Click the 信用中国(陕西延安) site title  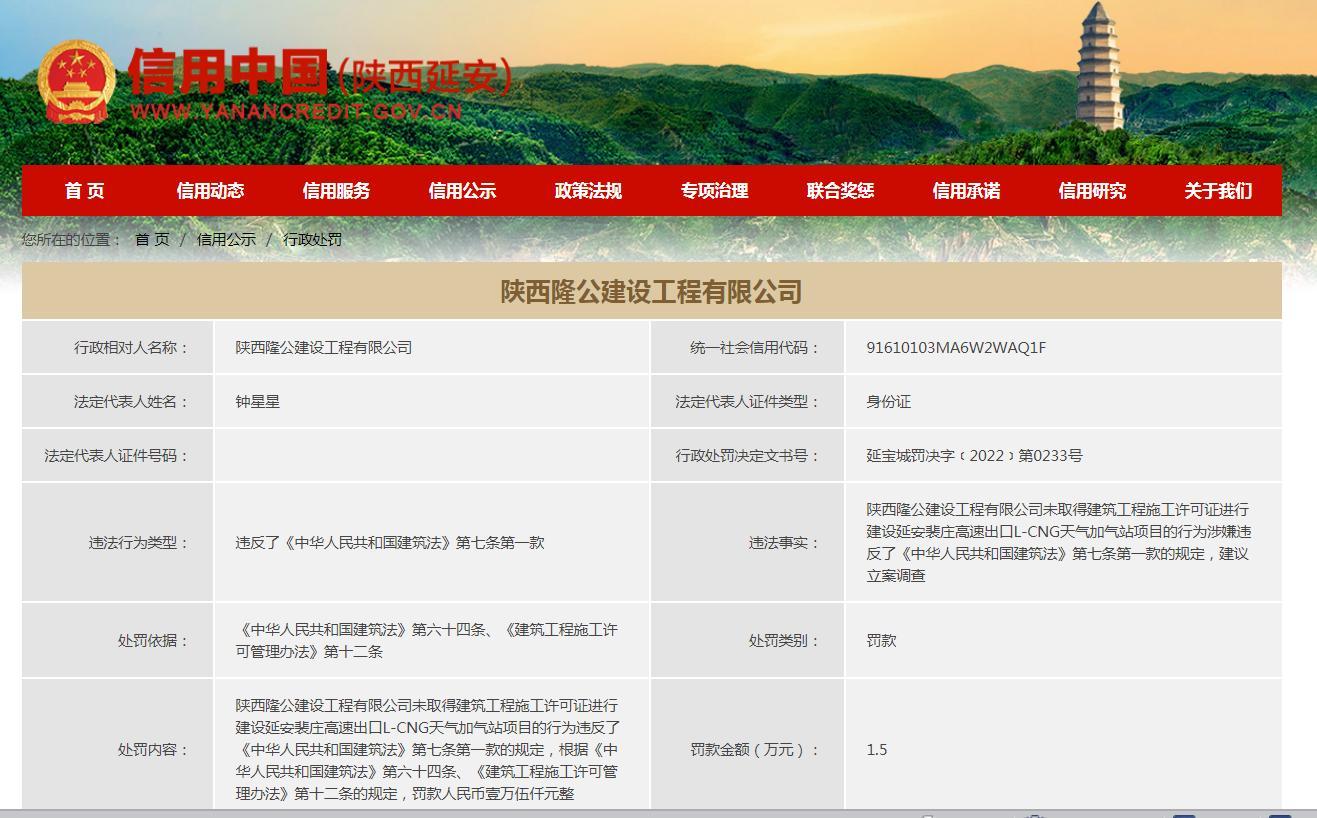pos(320,73)
